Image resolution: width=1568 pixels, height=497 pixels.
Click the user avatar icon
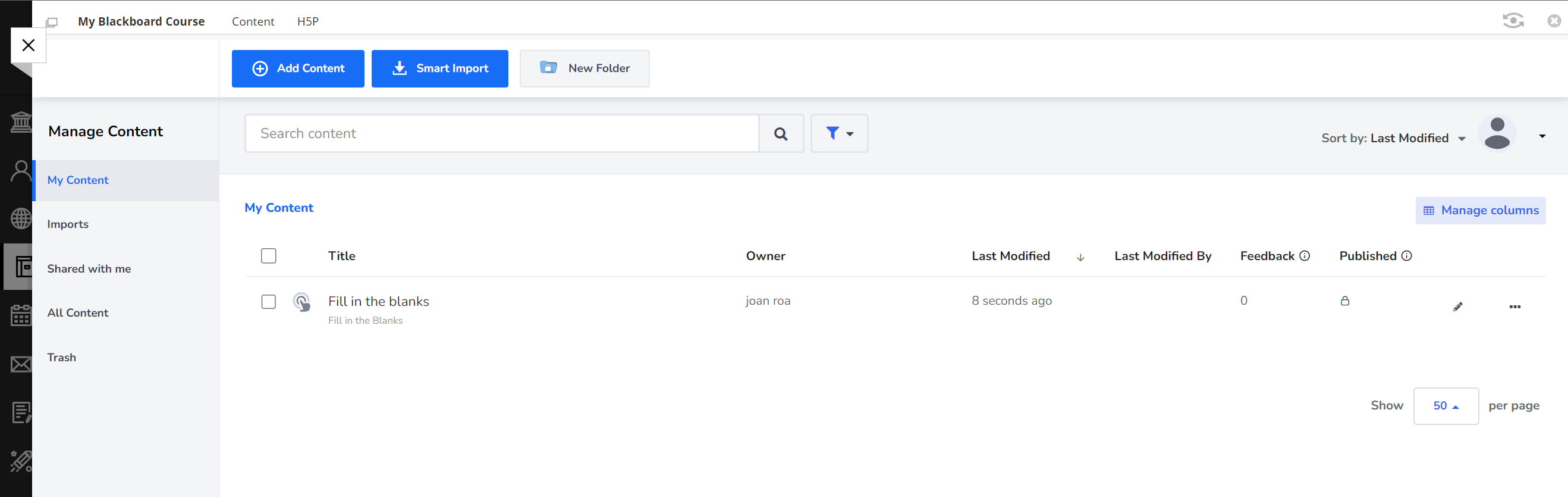[1497, 133]
